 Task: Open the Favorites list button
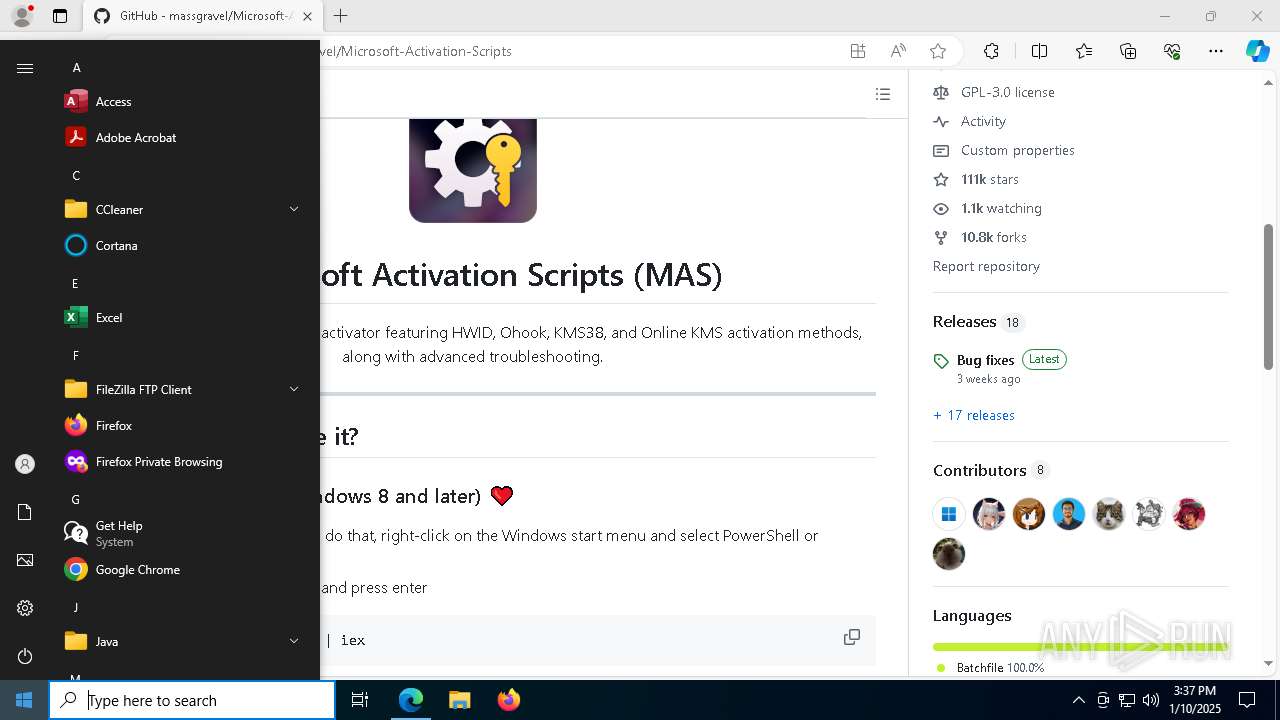[x=1084, y=51]
